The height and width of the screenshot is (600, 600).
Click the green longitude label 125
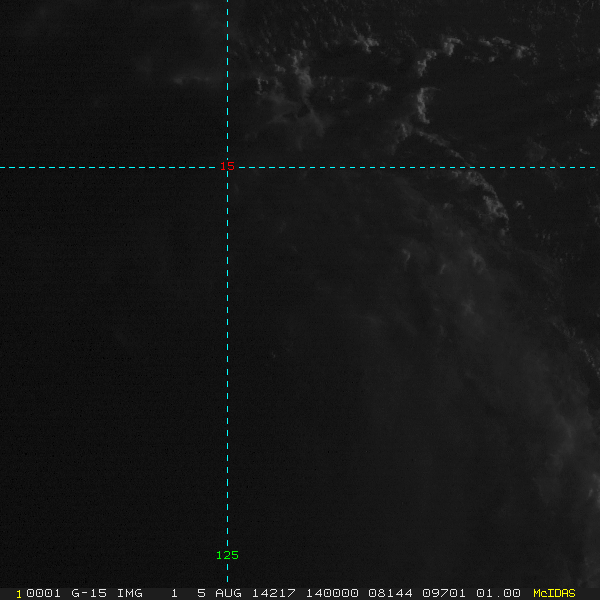(227, 555)
